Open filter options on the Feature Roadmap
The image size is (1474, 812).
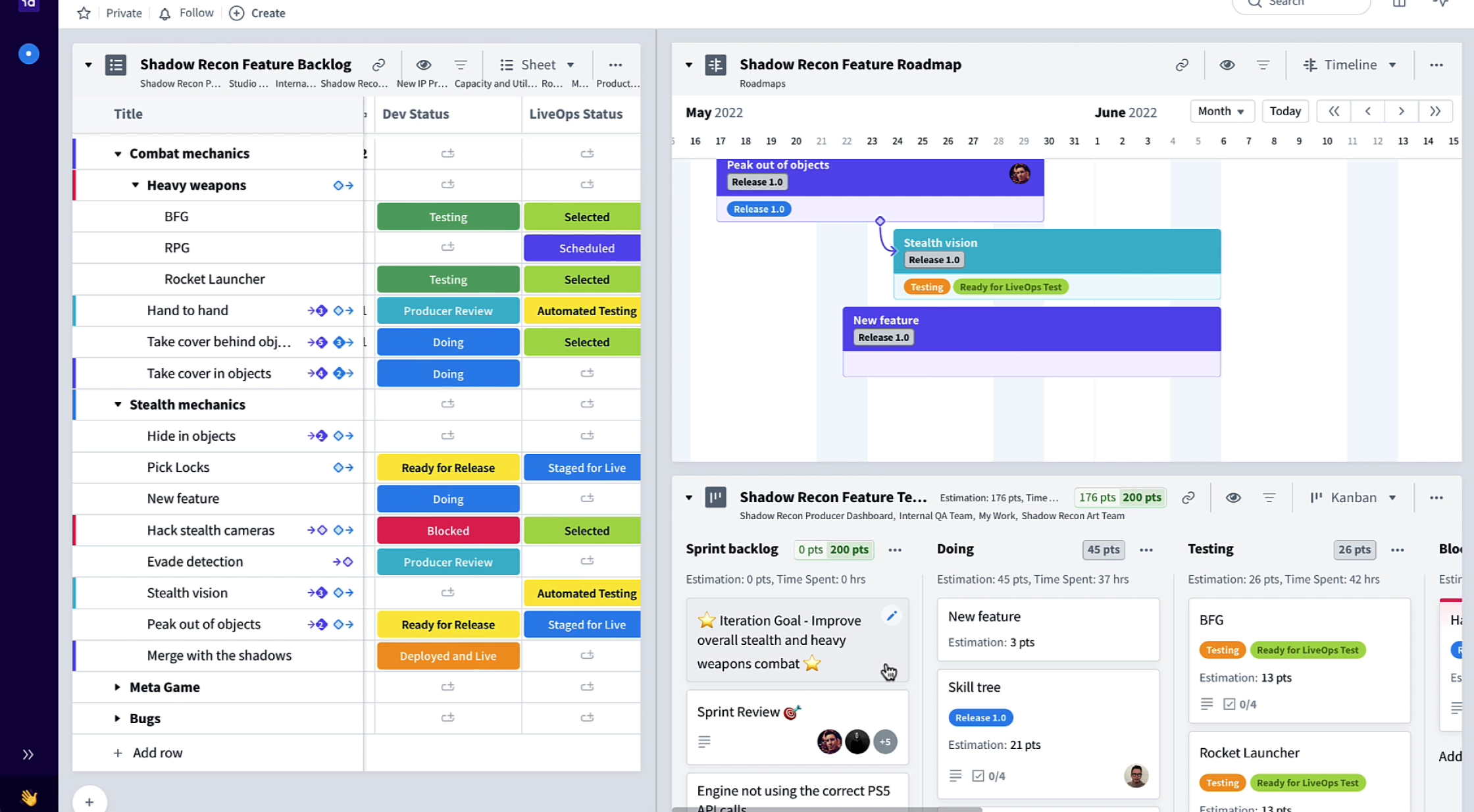click(1263, 64)
